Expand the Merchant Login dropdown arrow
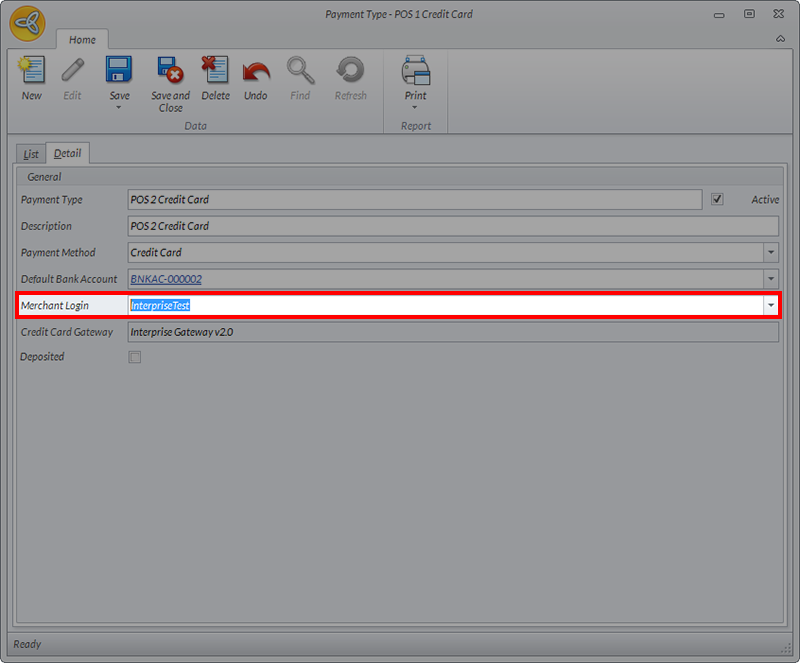 pyautogui.click(x=770, y=305)
